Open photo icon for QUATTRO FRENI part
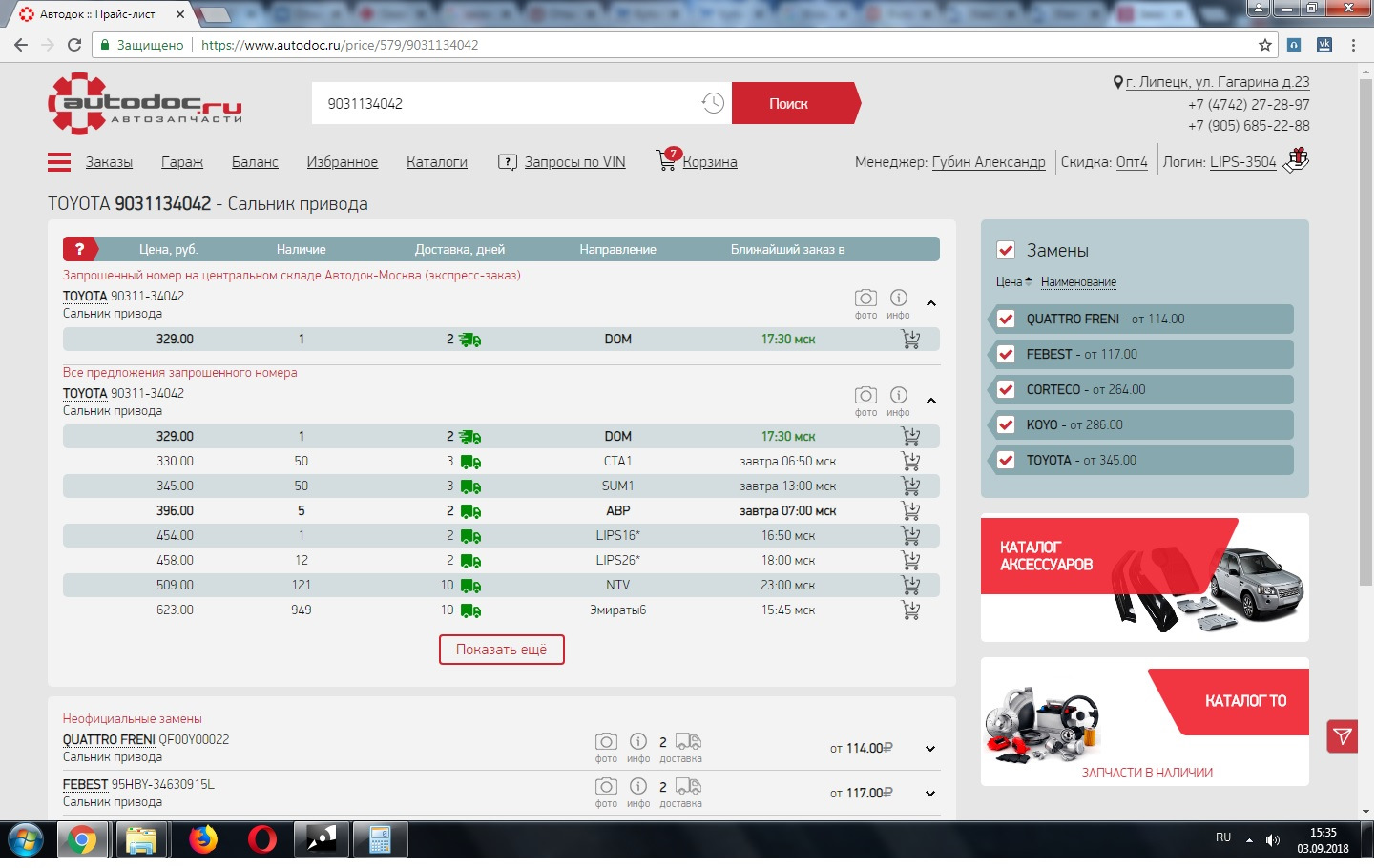 [606, 742]
